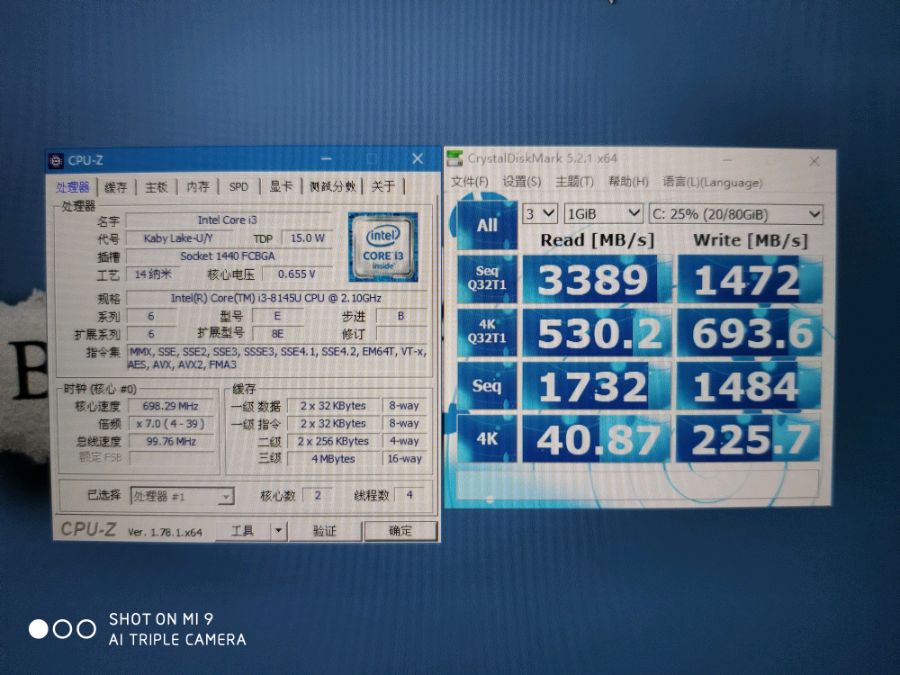Screen dimensions: 900x675
Task: Click the TDP value '15.0 W'
Action: click(308, 238)
